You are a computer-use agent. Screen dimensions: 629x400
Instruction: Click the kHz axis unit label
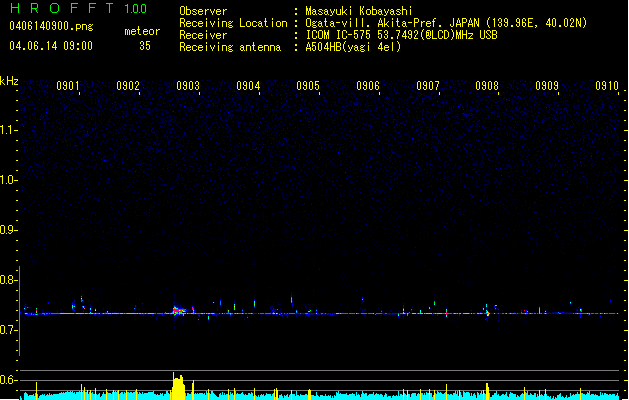point(9,81)
